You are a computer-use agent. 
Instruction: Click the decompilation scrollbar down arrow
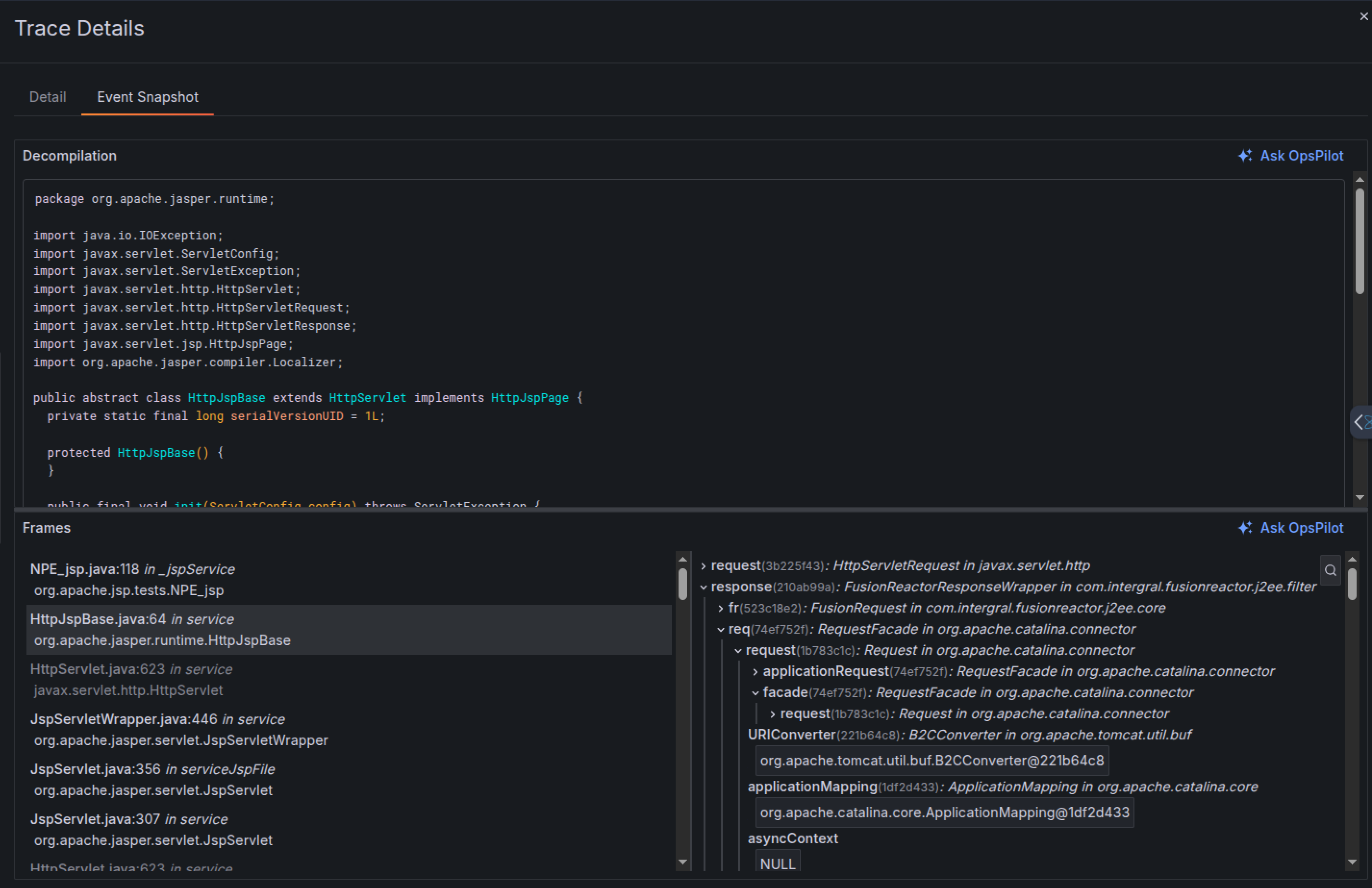point(1360,497)
